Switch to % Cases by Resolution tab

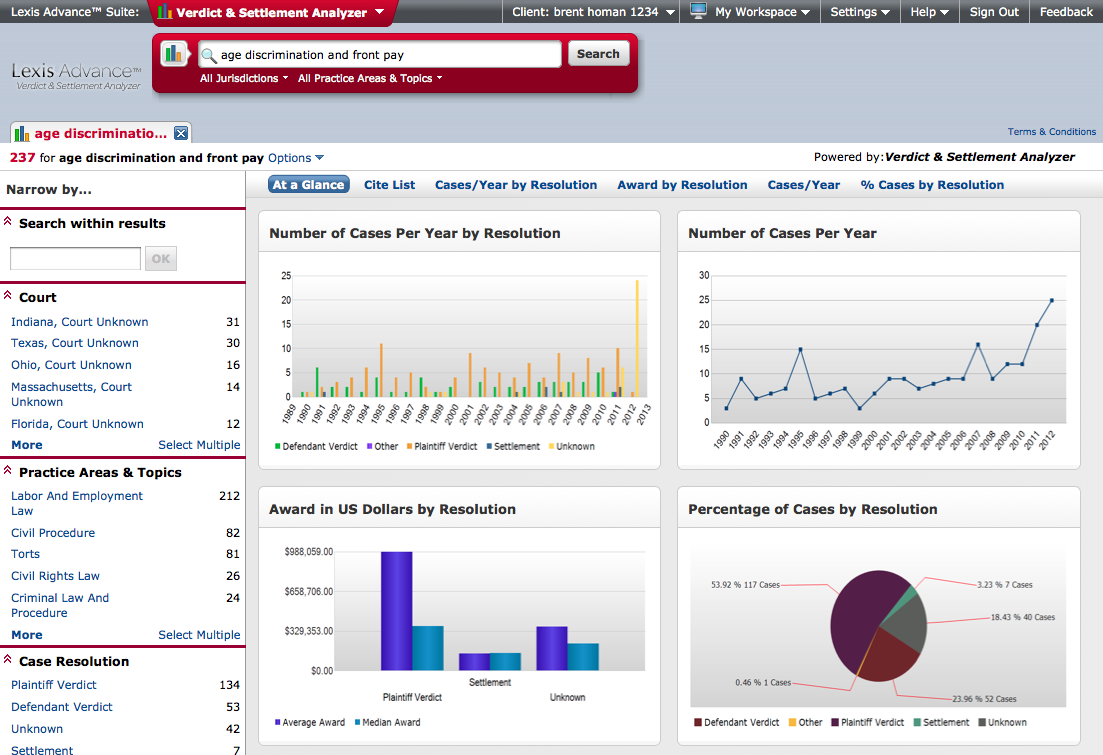coord(932,184)
